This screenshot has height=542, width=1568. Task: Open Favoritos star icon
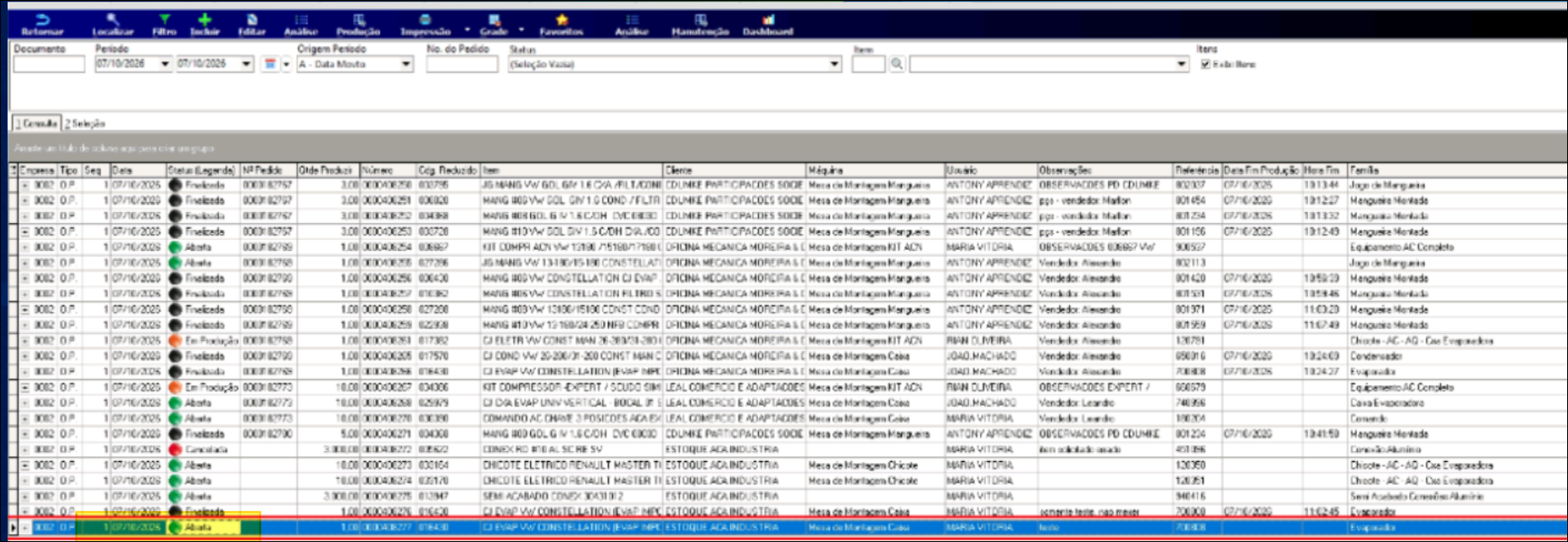pyautogui.click(x=562, y=20)
